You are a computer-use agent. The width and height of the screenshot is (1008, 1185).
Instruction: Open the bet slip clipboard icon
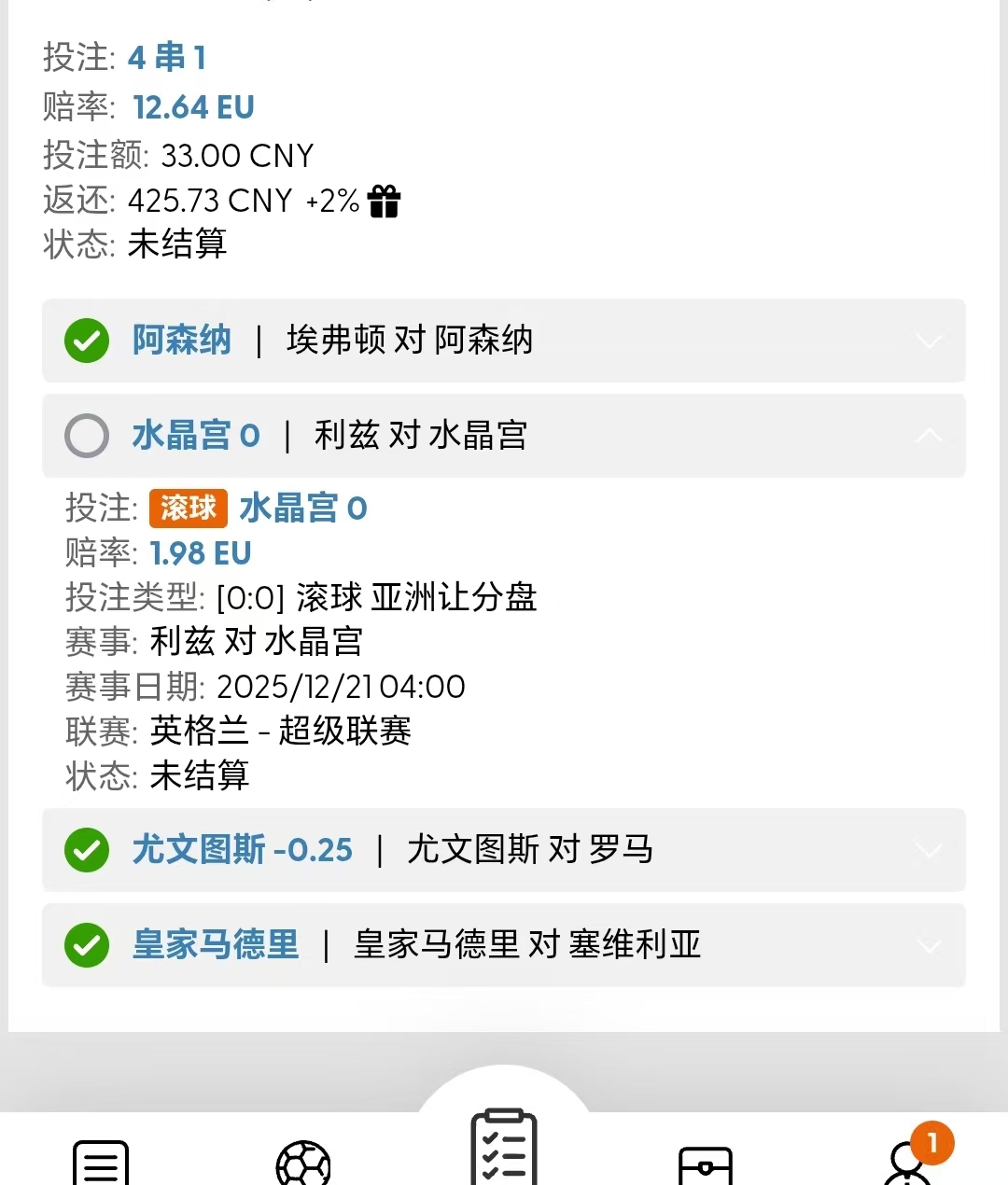click(504, 1147)
